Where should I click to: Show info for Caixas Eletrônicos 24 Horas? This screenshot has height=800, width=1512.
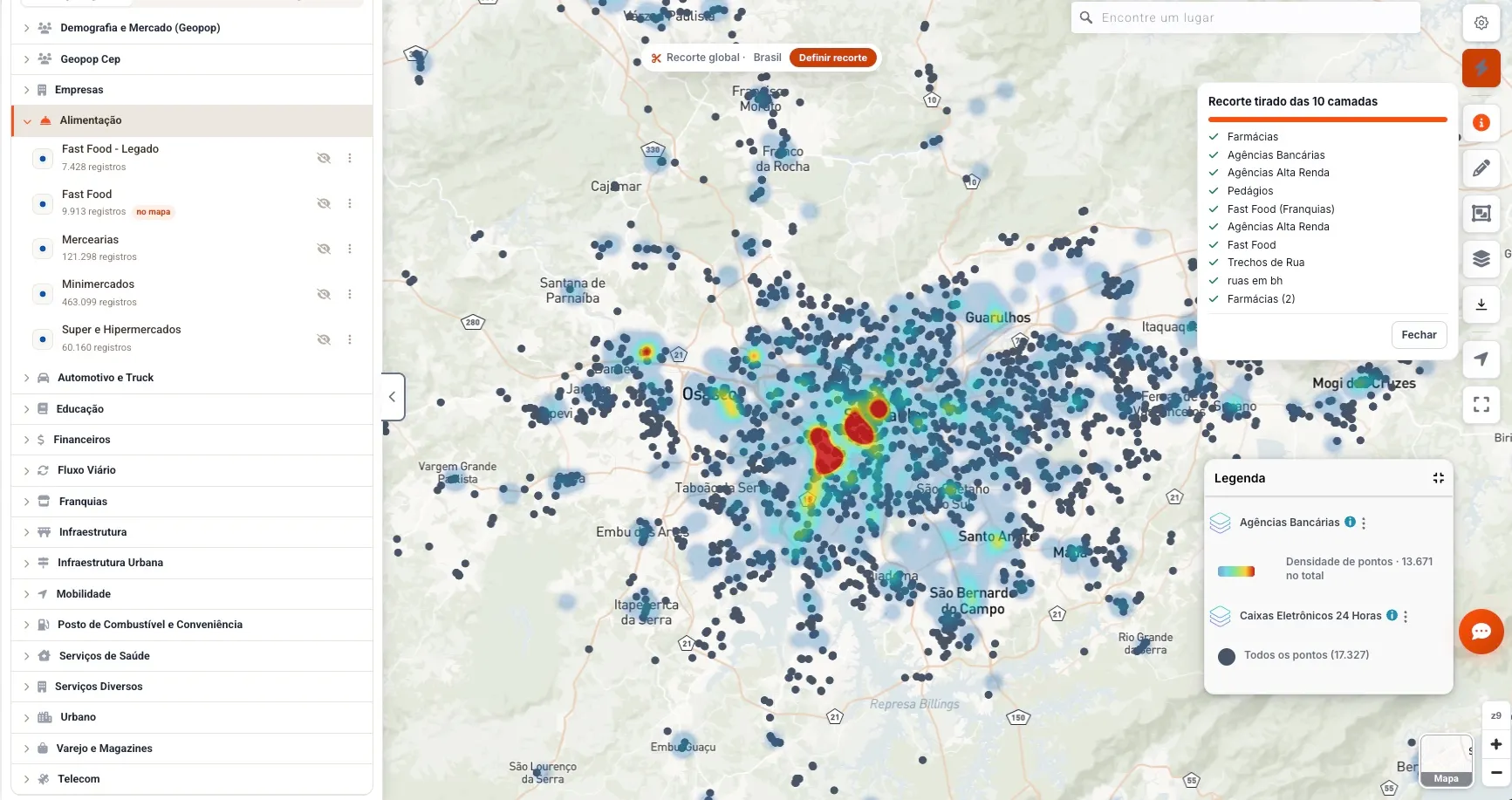[x=1392, y=615]
